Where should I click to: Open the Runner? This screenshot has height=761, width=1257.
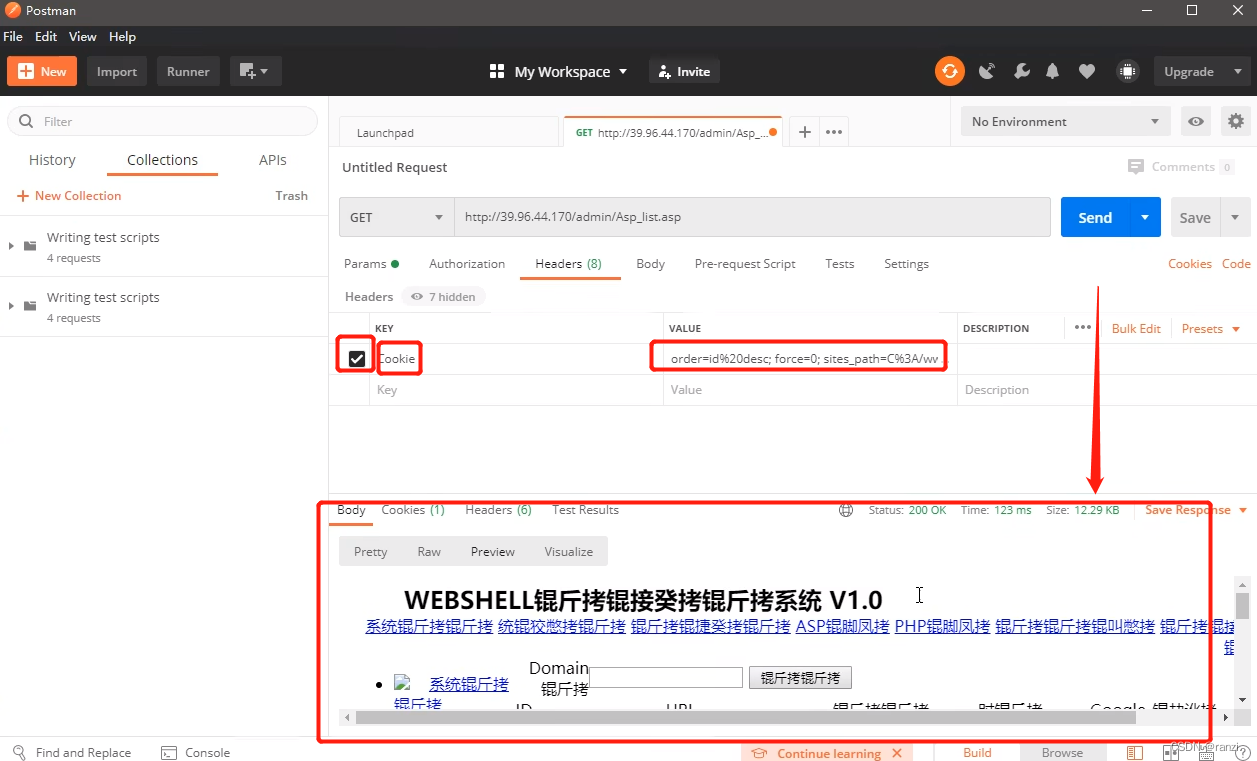click(188, 71)
